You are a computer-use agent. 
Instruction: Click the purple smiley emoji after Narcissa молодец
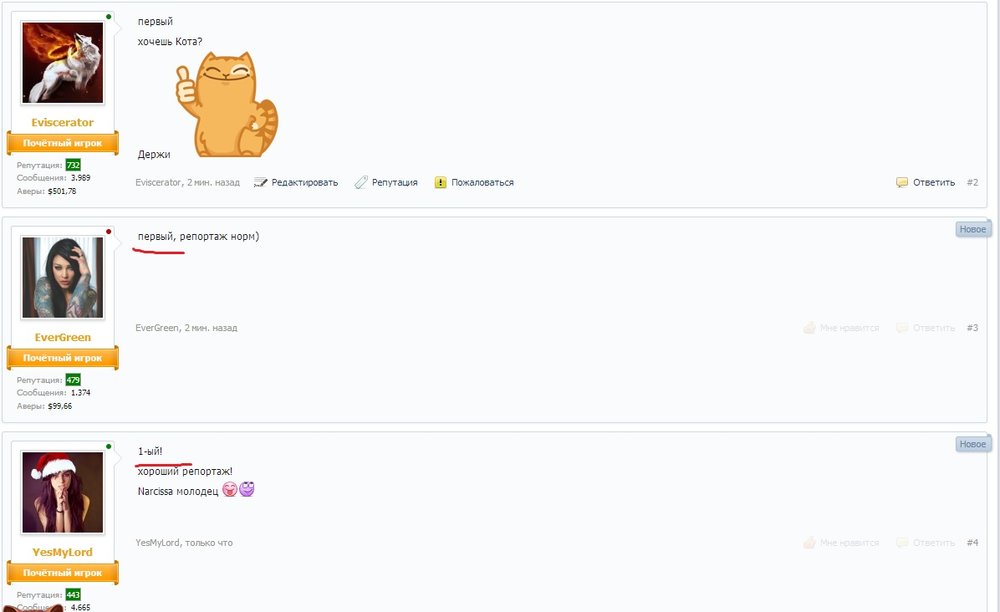pyautogui.click(x=247, y=488)
